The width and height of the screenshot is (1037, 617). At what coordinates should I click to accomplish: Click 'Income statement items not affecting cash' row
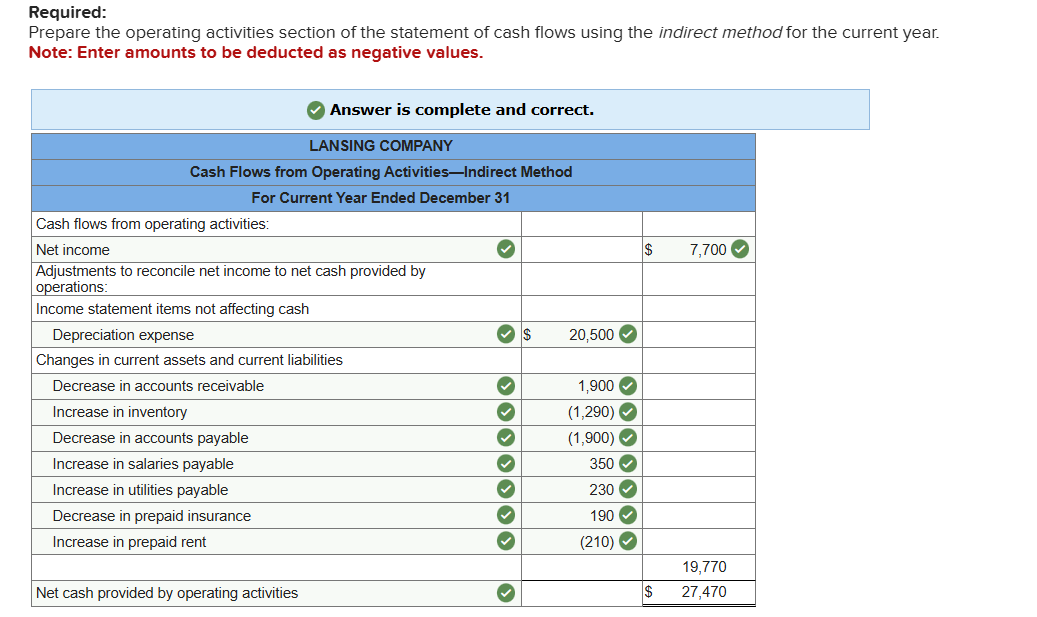[172, 309]
